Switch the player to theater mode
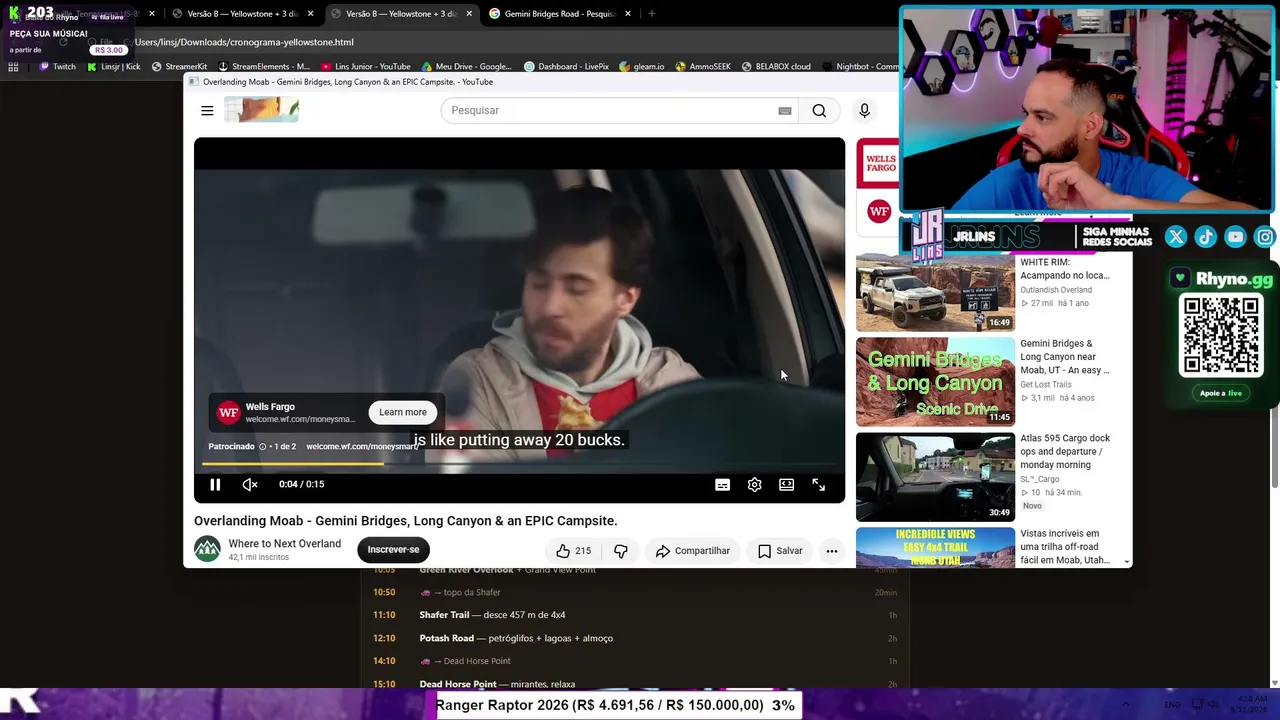This screenshot has height=720, width=1280. point(786,484)
